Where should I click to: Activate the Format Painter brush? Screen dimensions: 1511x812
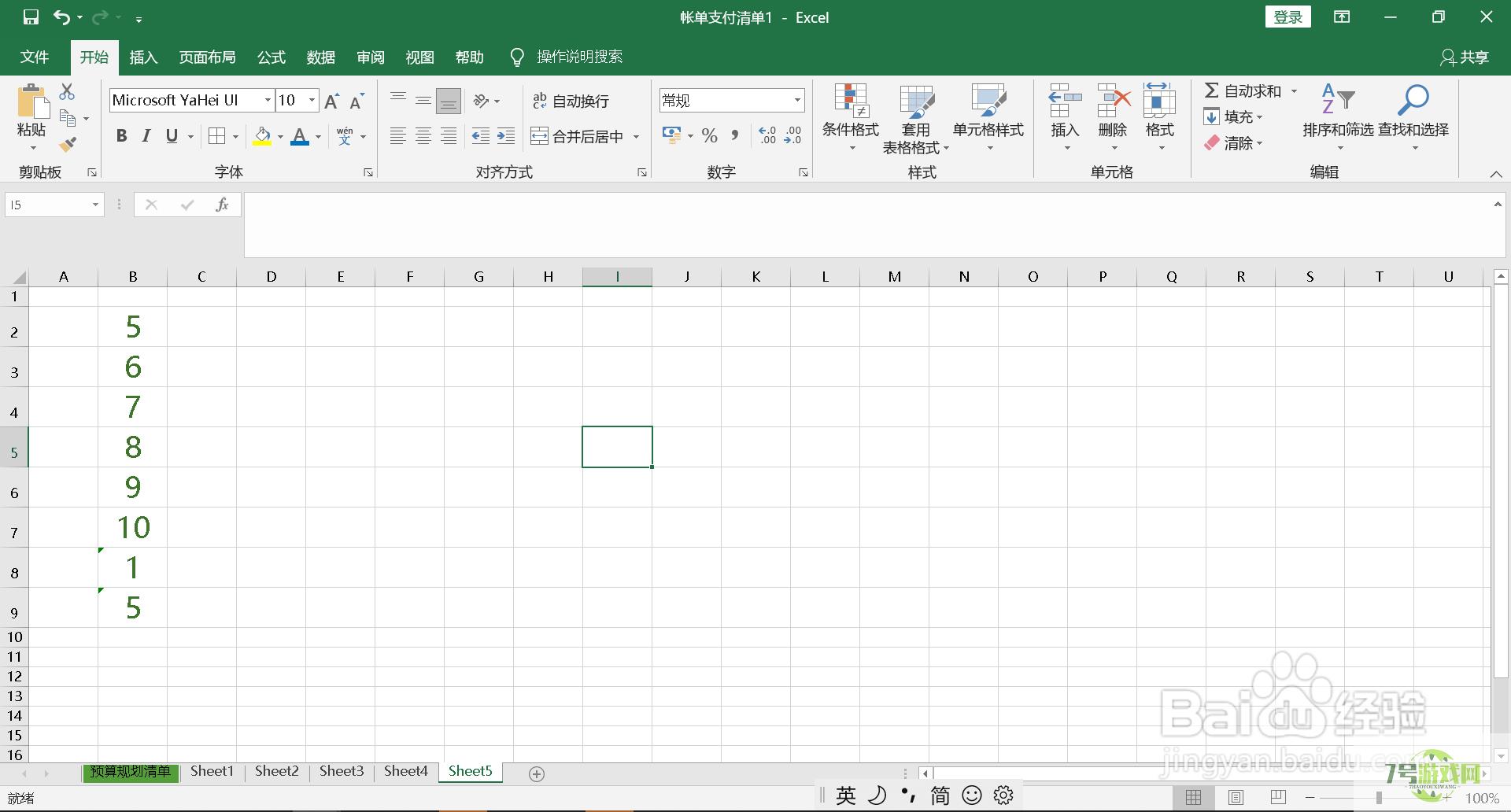point(68,144)
